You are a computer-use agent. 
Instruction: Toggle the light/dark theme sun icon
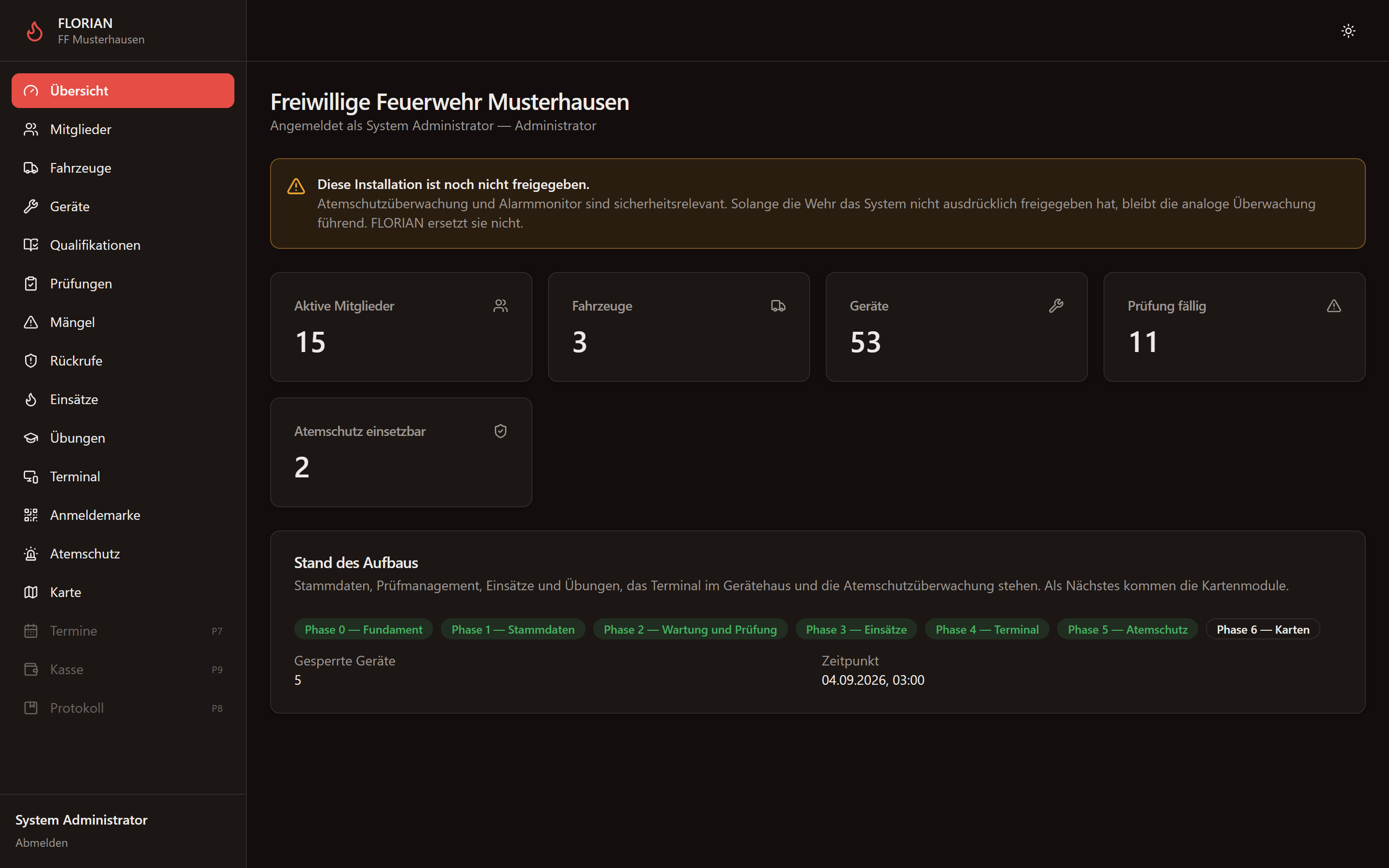(1348, 31)
